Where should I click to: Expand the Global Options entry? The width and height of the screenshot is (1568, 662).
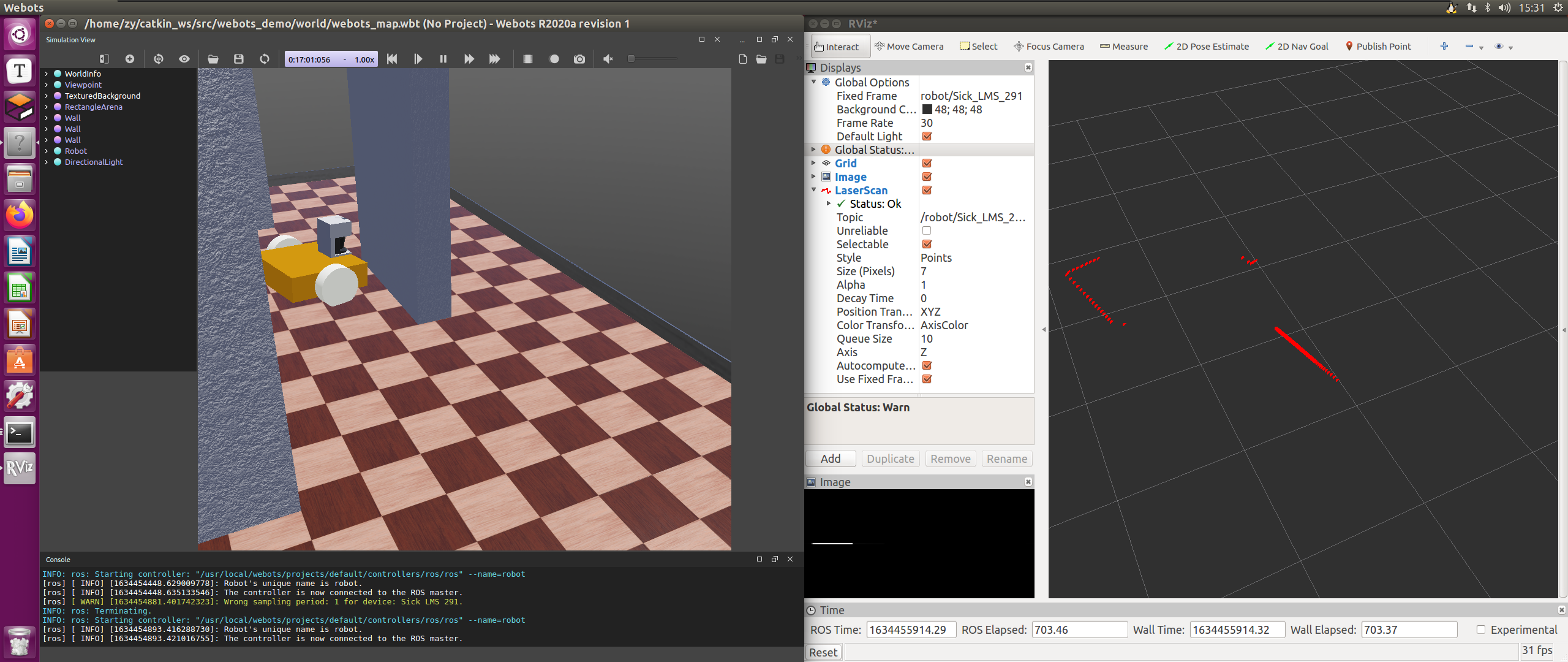(813, 82)
